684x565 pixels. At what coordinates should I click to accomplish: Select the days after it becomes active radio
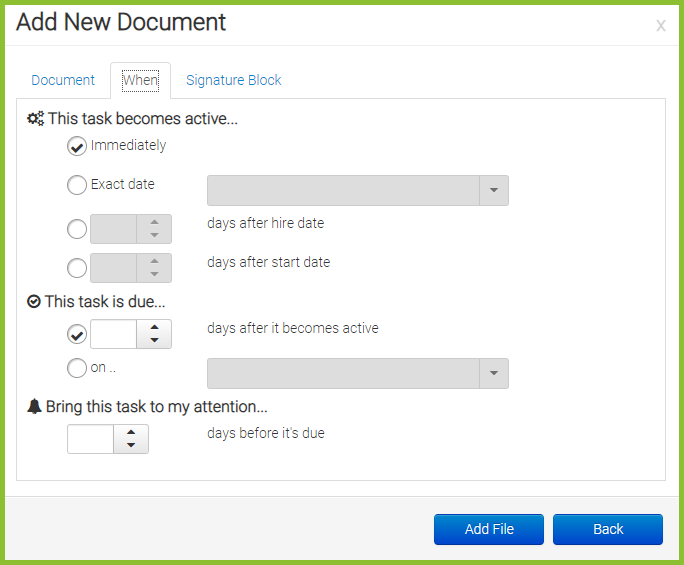(77, 334)
